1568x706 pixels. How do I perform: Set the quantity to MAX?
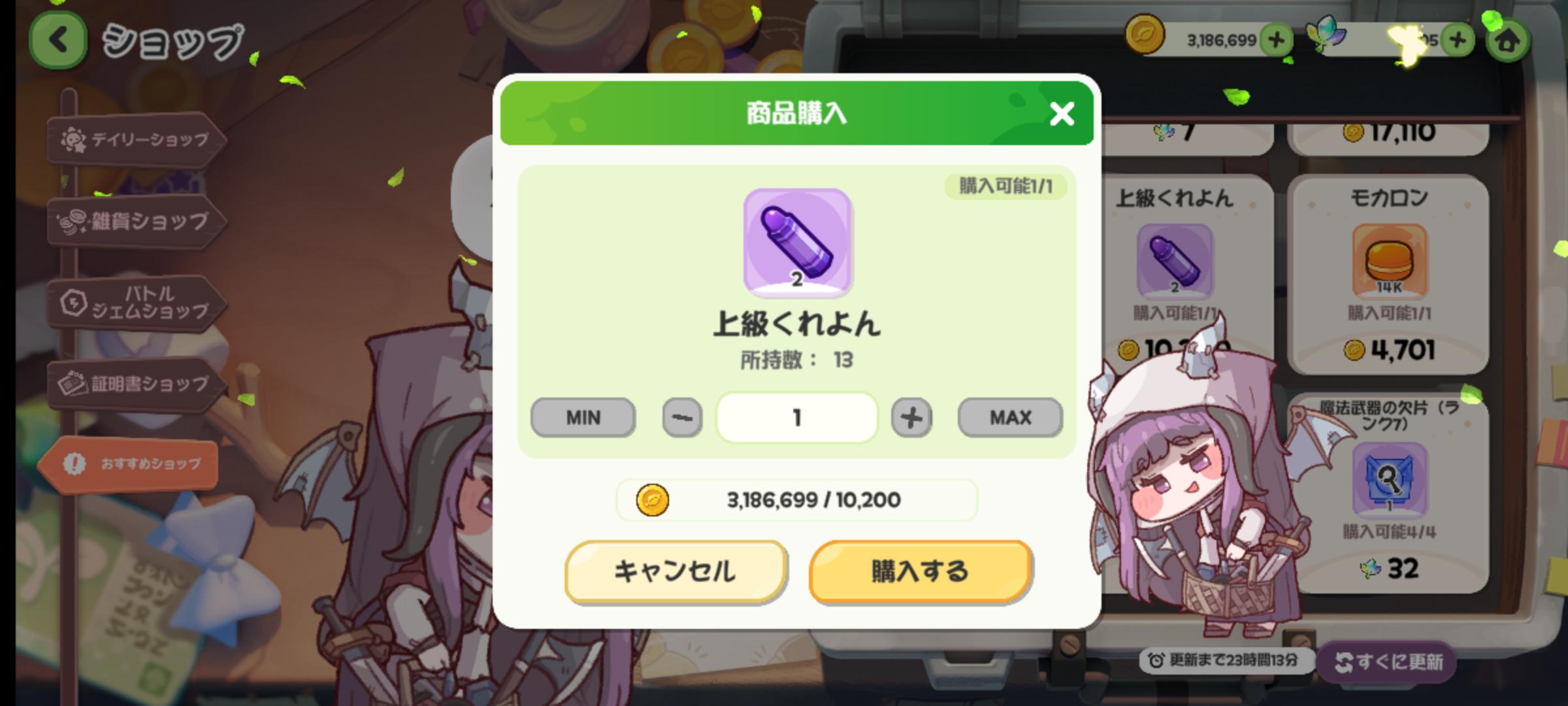(1010, 417)
